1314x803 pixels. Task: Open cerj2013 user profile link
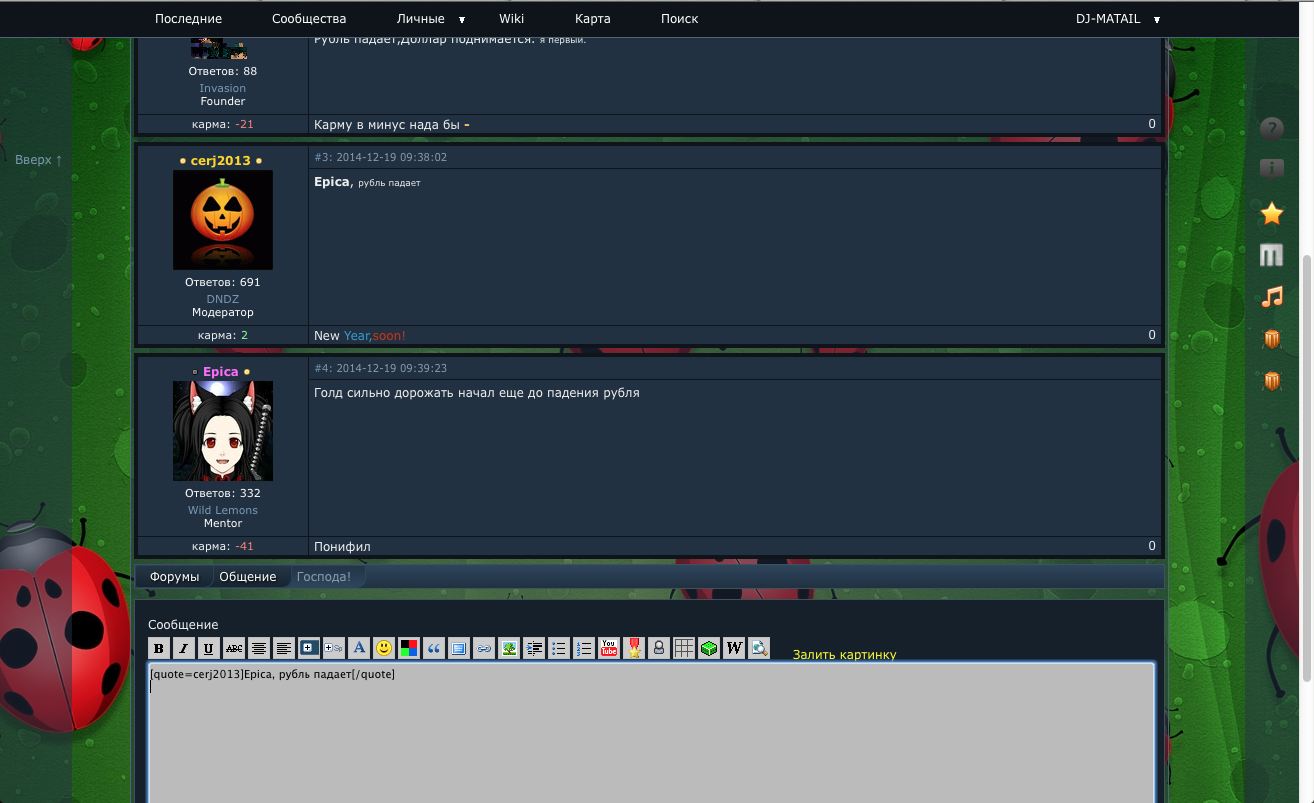[x=221, y=161]
